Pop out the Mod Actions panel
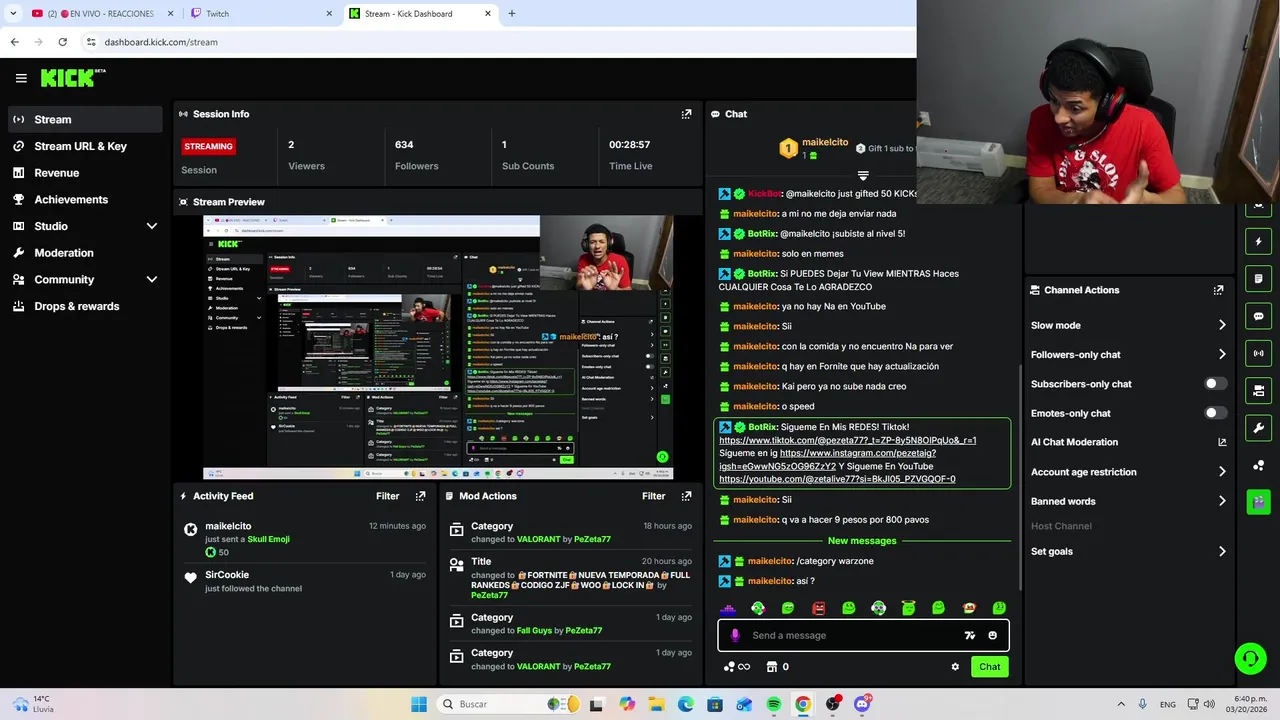The width and height of the screenshot is (1280, 720). pos(686,496)
